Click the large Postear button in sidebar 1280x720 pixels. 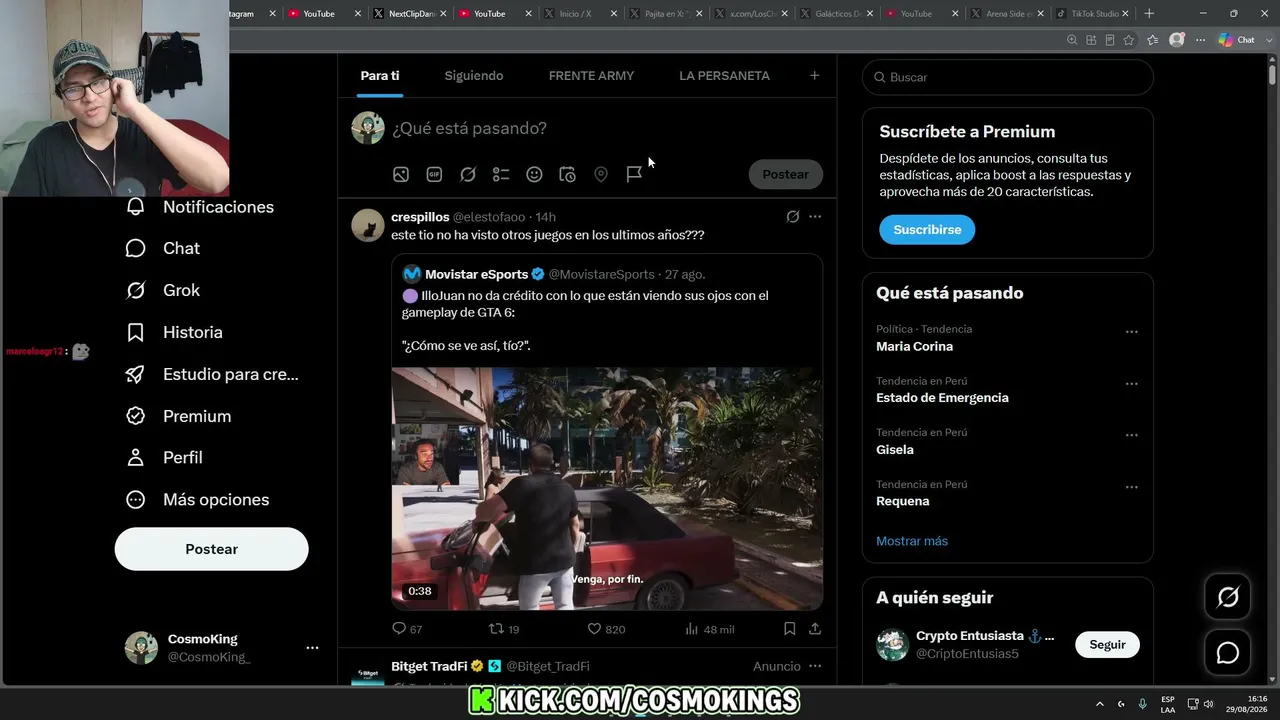(211, 549)
